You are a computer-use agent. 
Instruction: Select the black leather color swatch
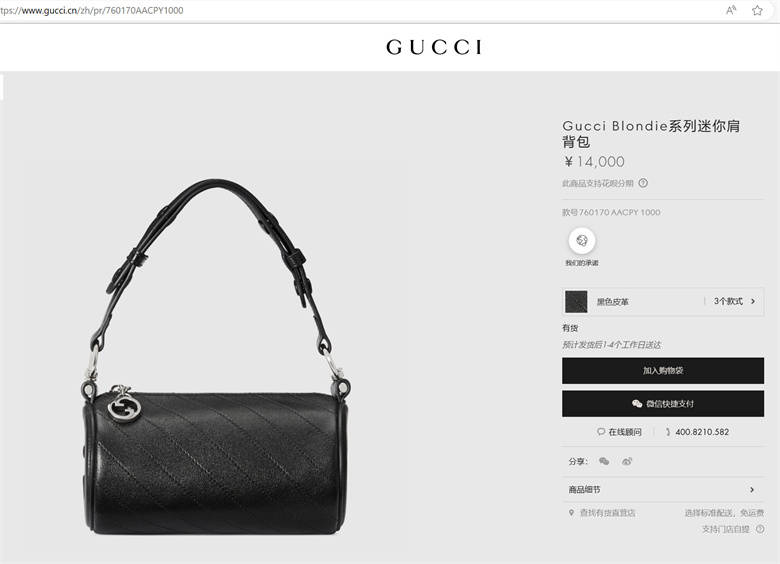tap(576, 301)
